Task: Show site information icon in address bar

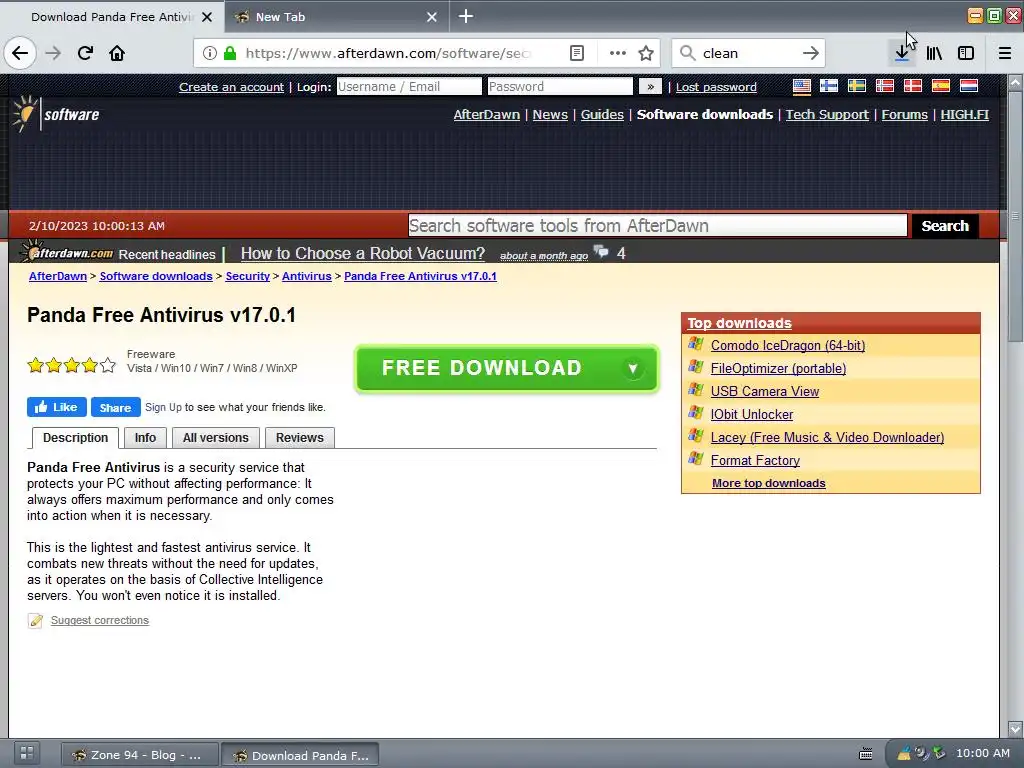Action: click(x=209, y=53)
